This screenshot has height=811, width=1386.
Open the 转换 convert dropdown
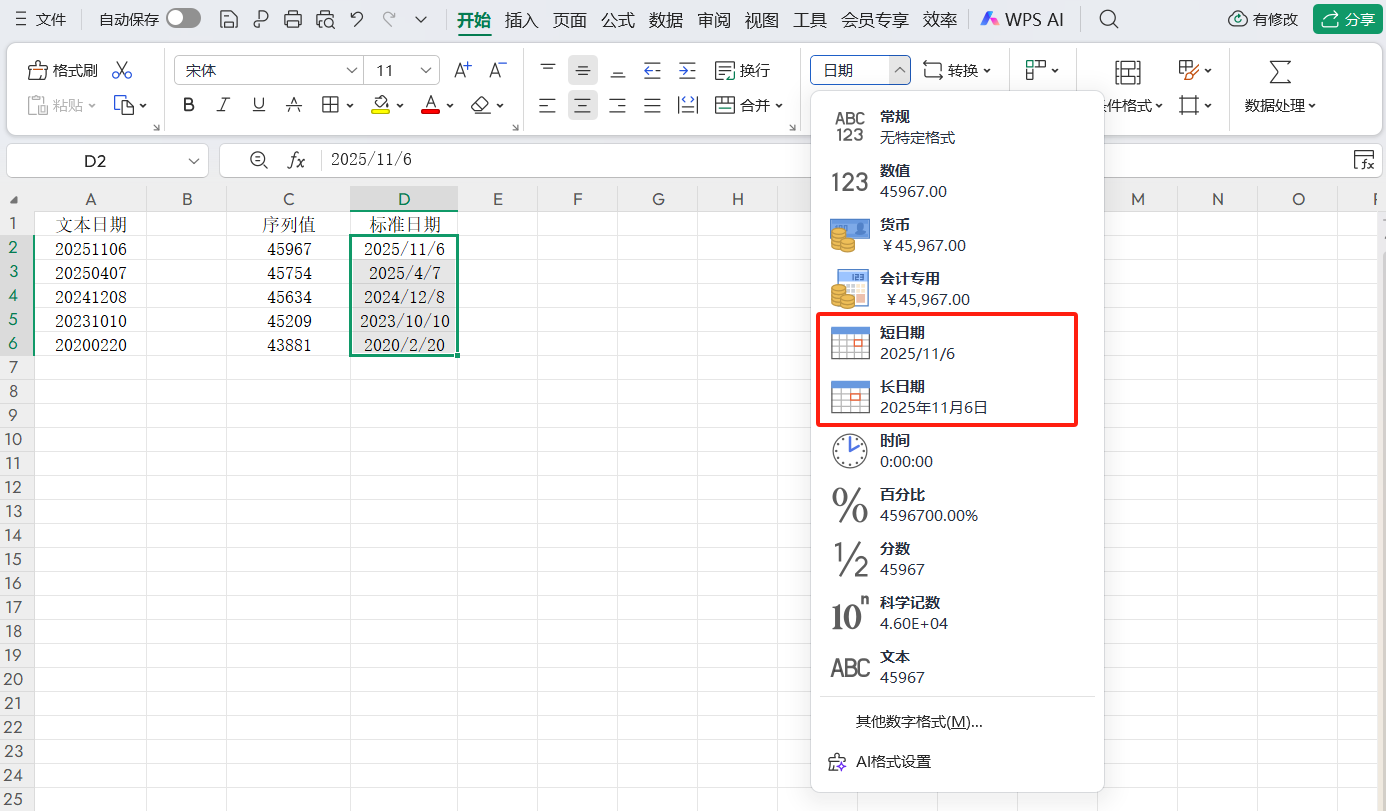click(x=959, y=69)
